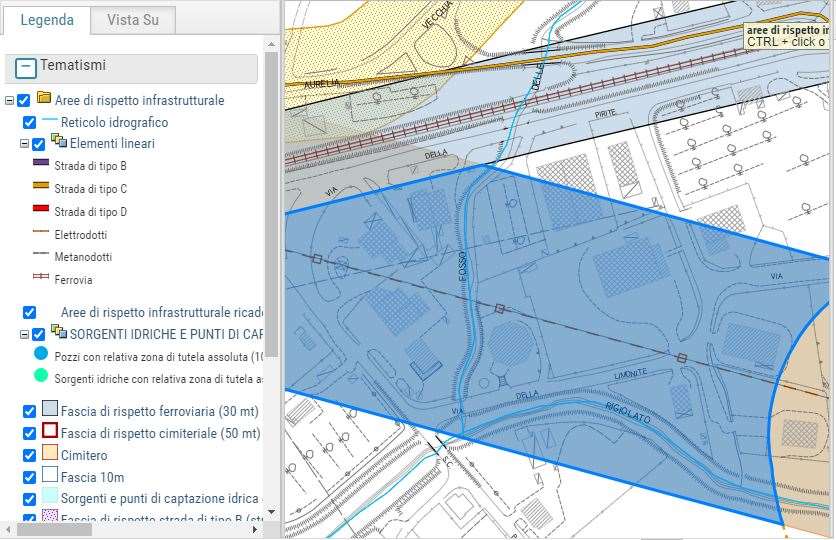Image resolution: width=836 pixels, height=540 pixels.
Task: Click the green Sorgenti idriche circle symbol
Action: pos(41,375)
